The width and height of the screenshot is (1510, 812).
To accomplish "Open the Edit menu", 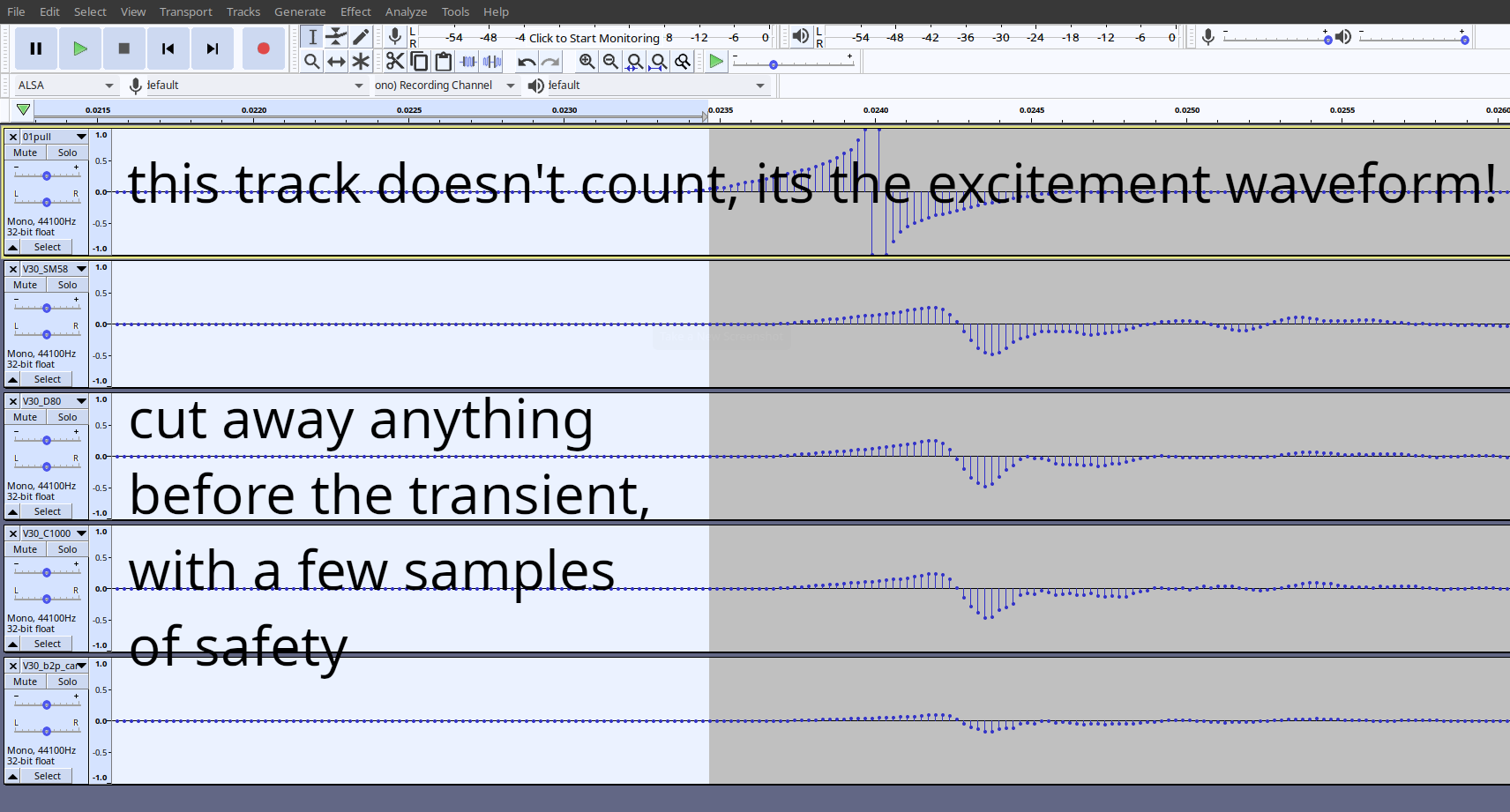I will [49, 11].
